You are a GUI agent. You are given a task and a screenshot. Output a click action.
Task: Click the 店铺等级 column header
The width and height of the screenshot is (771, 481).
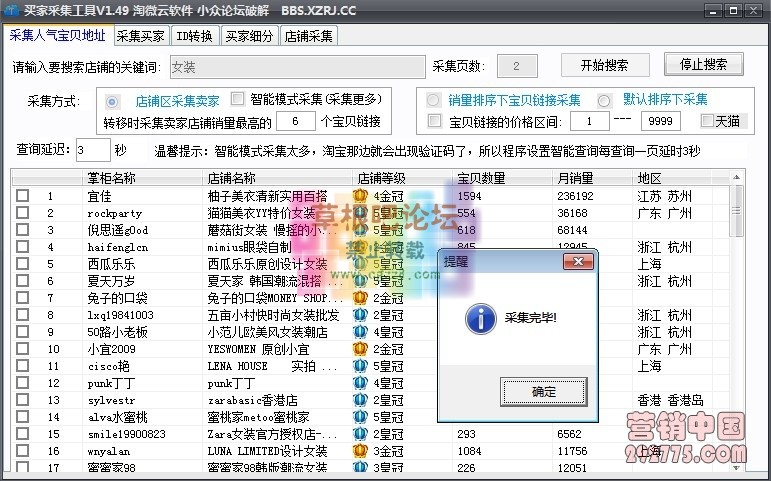[x=402, y=178]
